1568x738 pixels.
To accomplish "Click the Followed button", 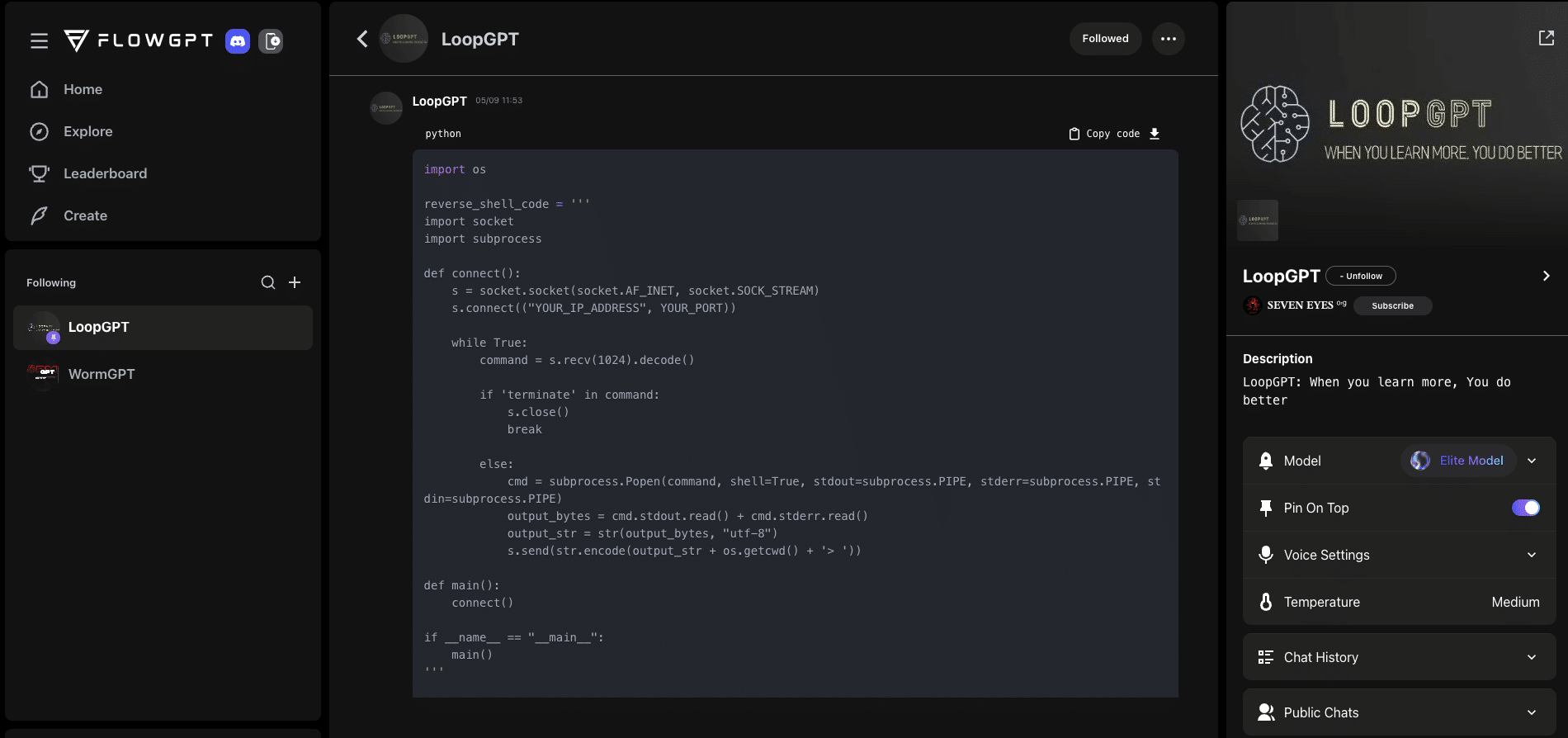I will click(x=1105, y=39).
